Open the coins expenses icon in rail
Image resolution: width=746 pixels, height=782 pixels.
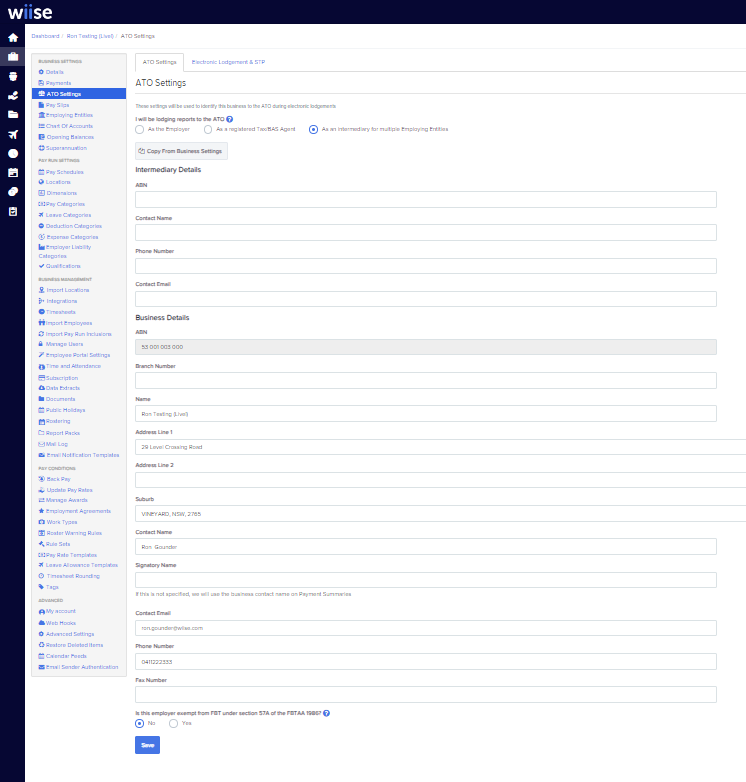[13, 192]
